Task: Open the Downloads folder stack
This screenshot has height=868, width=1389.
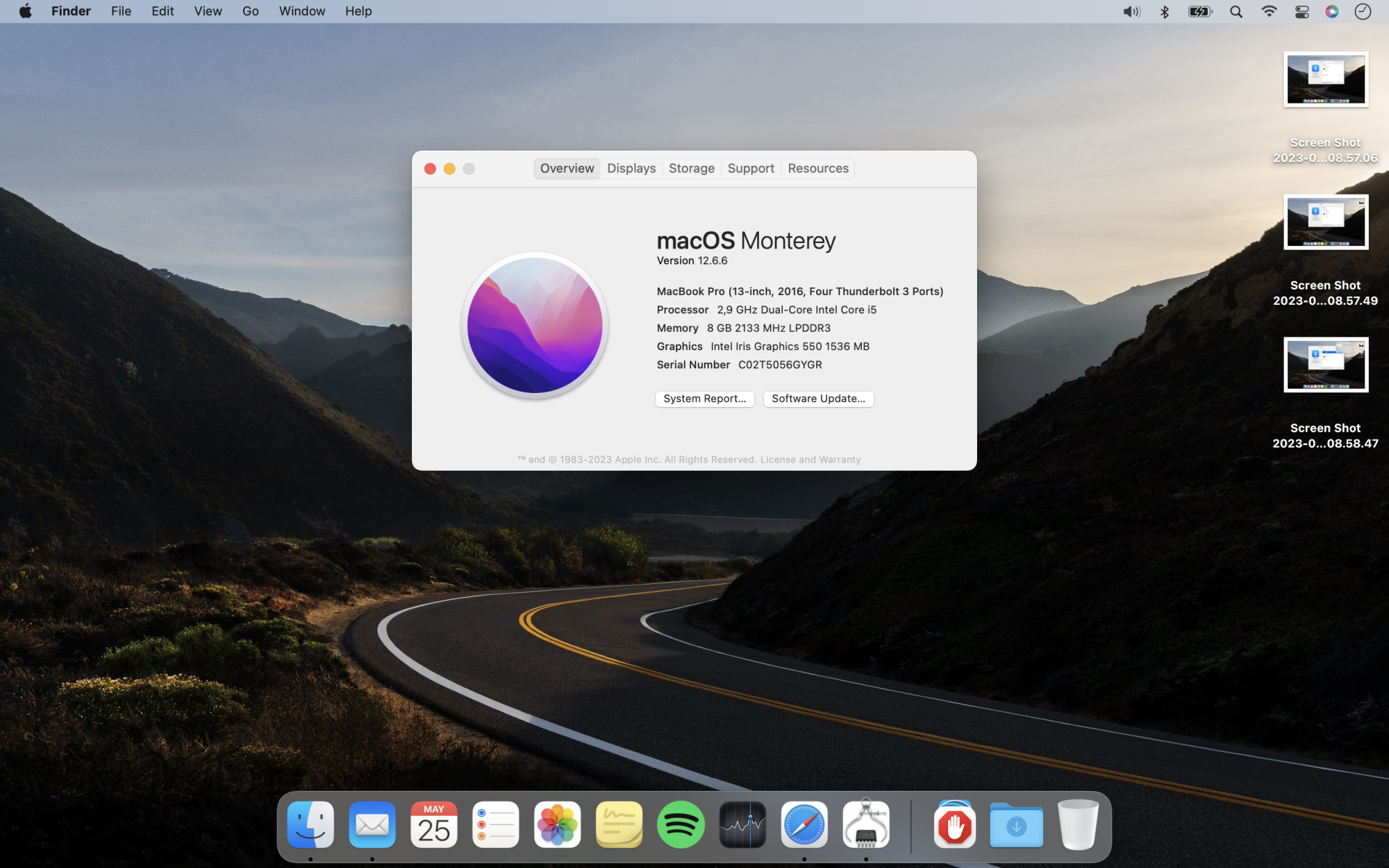Action: 1016,825
